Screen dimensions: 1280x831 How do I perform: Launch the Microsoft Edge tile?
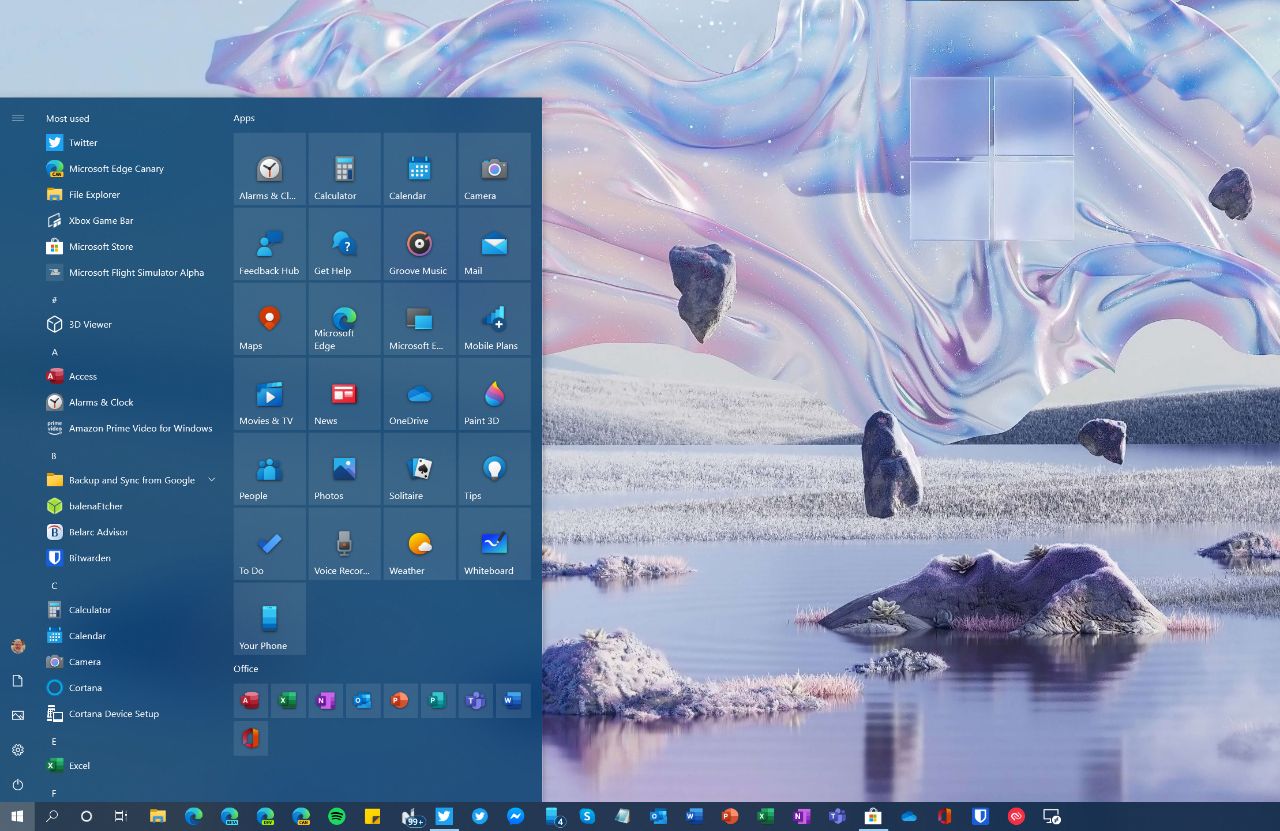point(344,319)
